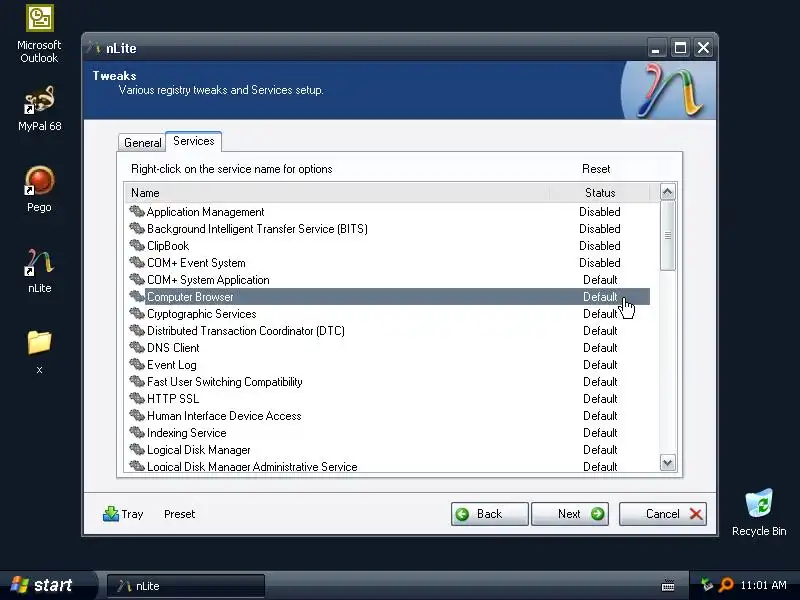Click the gear icon beside Cryptographic Services
Viewport: 800px width, 600px height.
pyautogui.click(x=137, y=313)
